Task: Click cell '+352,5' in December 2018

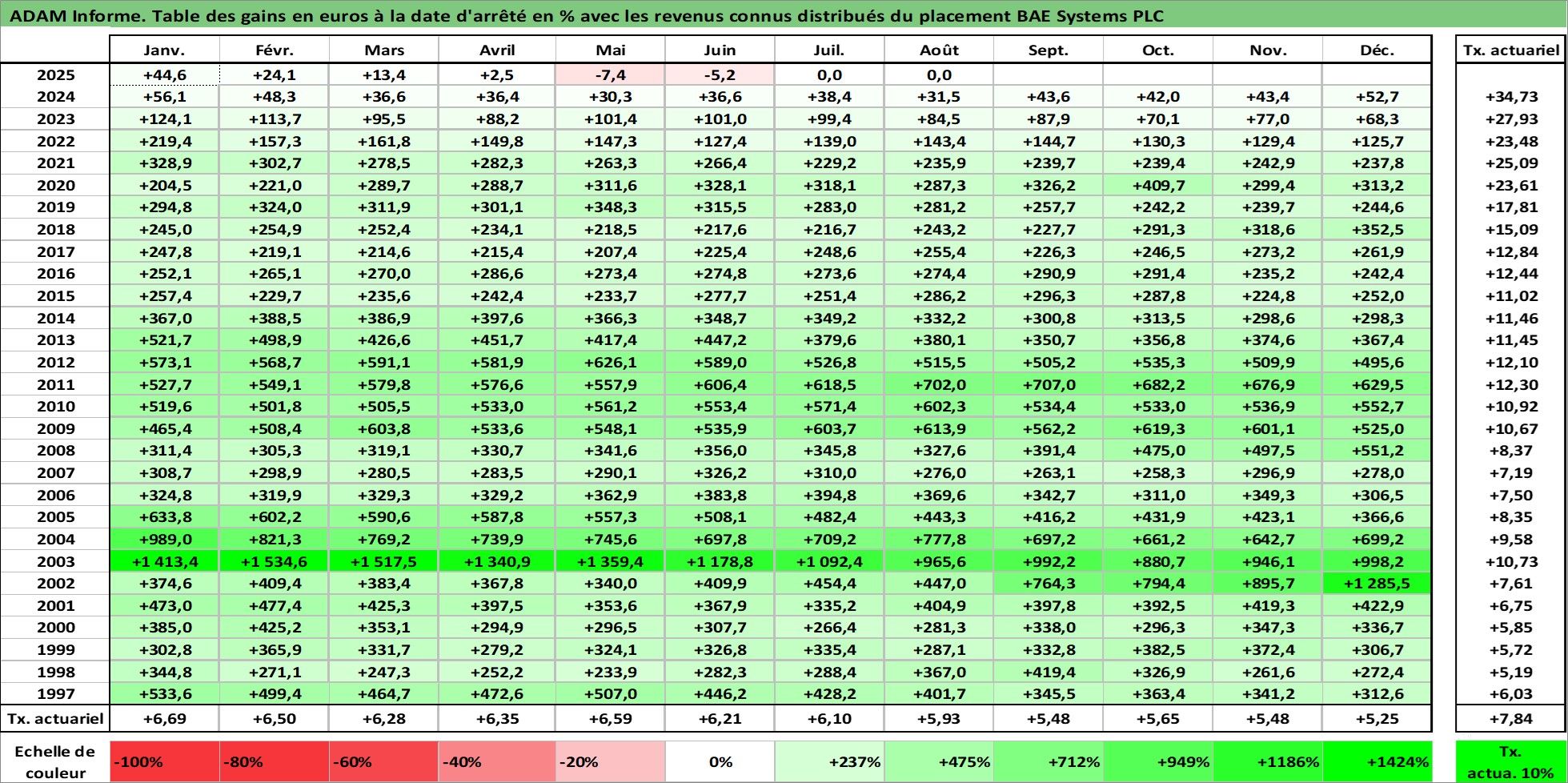Action: [1377, 230]
